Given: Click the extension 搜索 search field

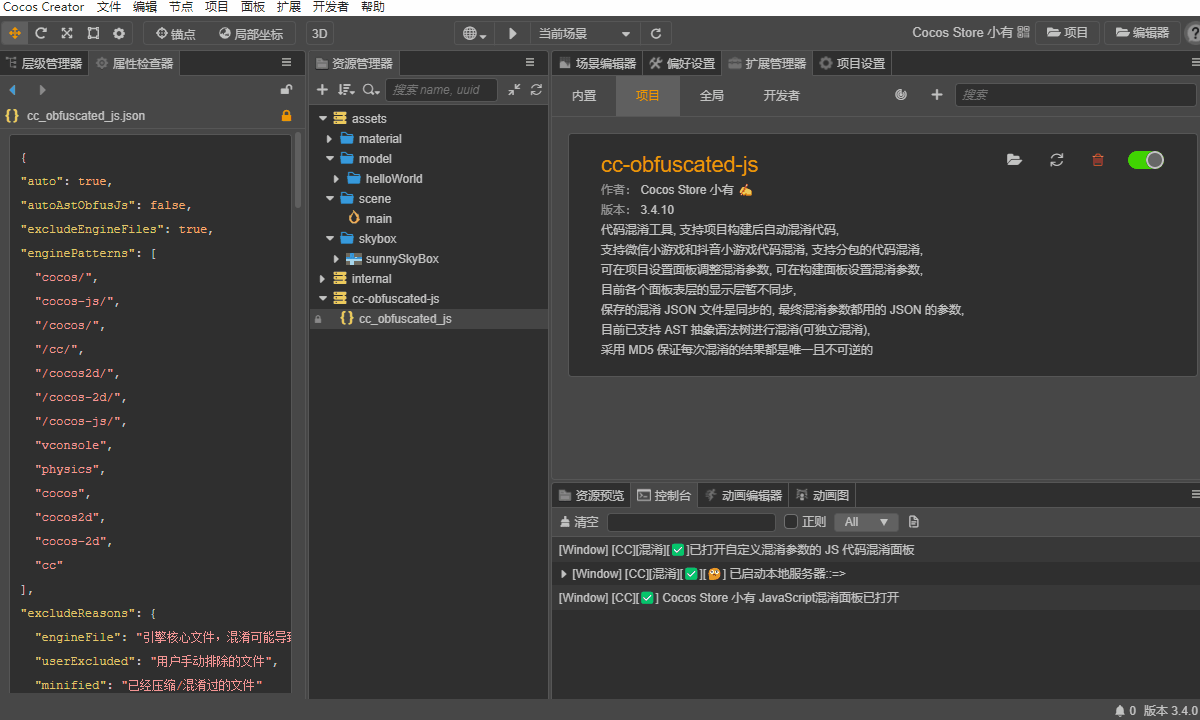Looking at the screenshot, I should coord(1075,95).
